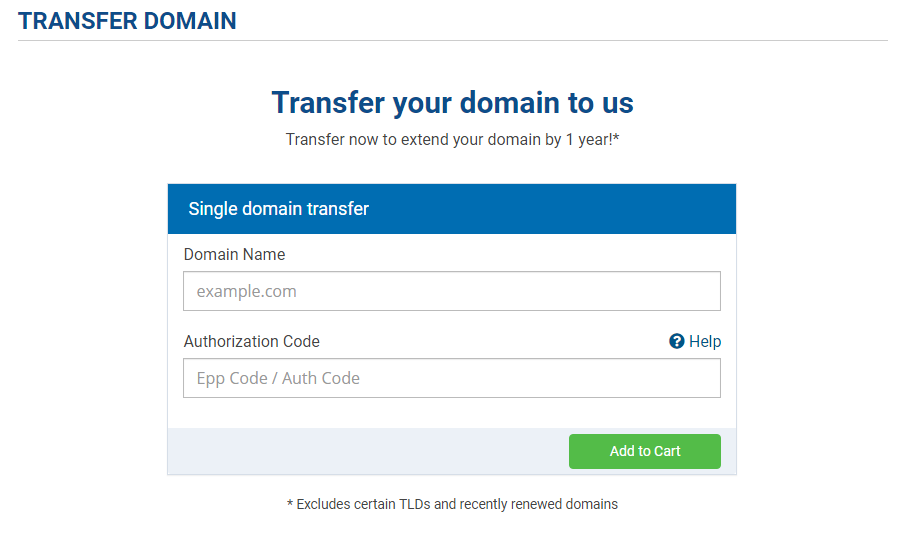Click the example.com placeholder text

tap(246, 291)
